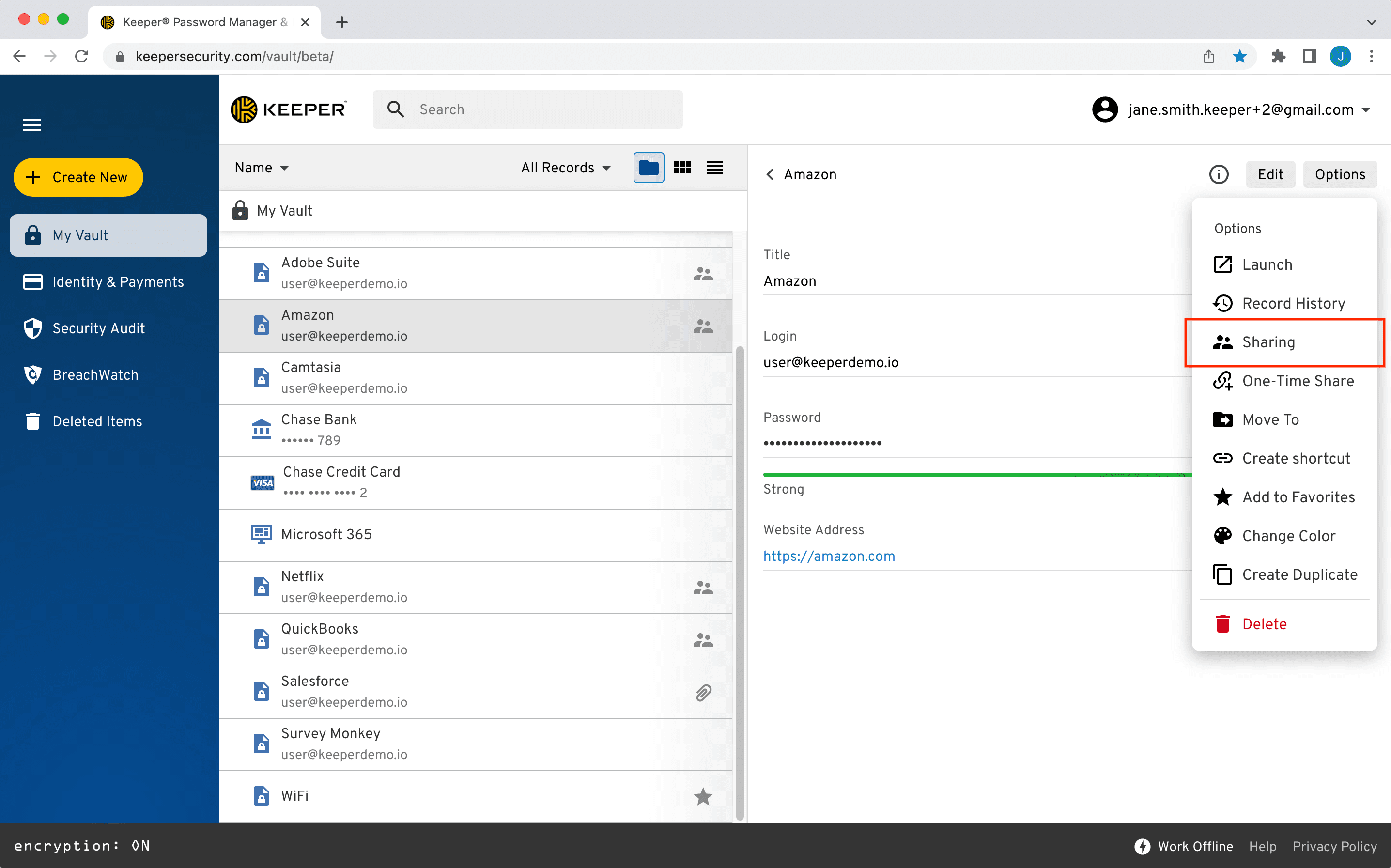Click the Keeper logo
The image size is (1391, 868).
coord(288,109)
